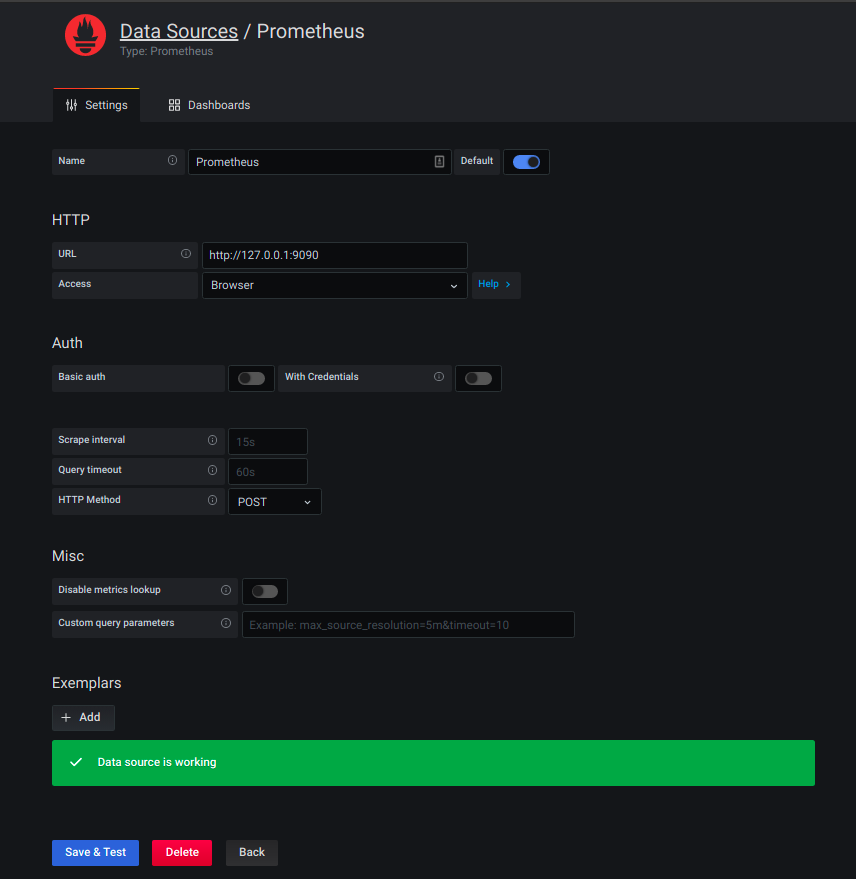Click the 'Disable metrics lookup' label
This screenshot has width=856, height=879.
[109, 590]
